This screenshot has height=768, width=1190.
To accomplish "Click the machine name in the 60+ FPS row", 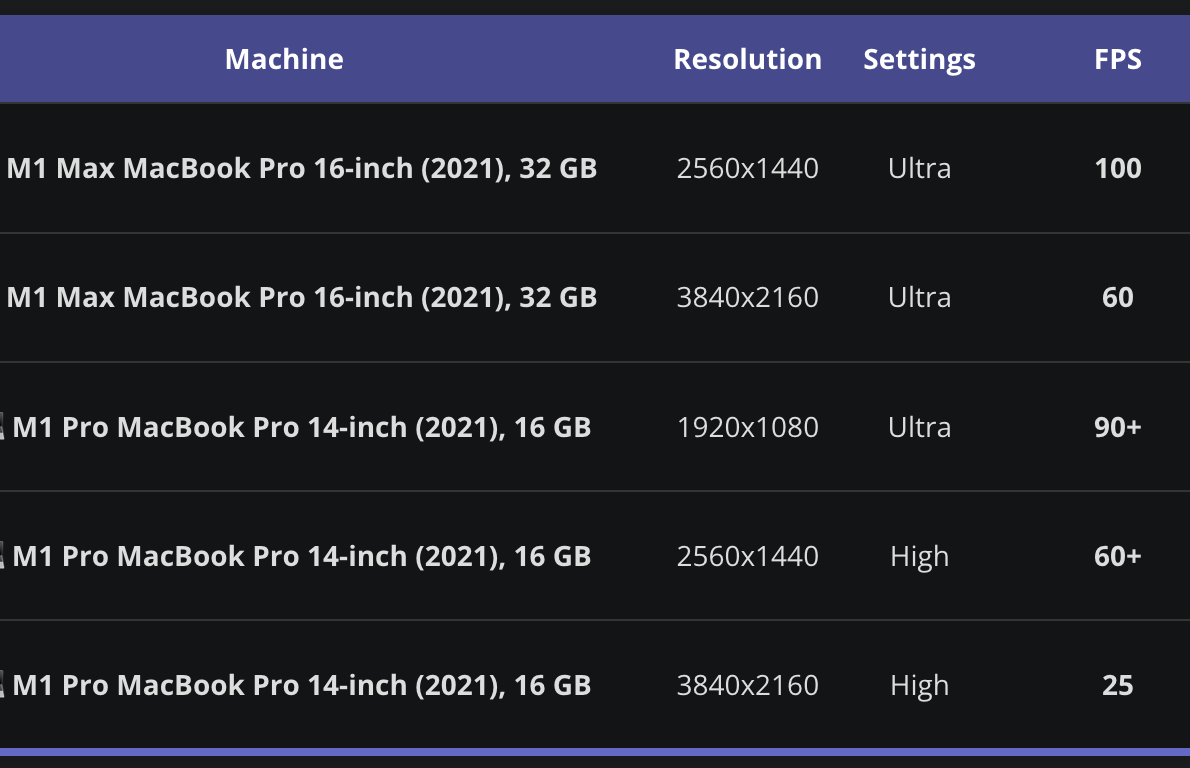I will [x=302, y=556].
